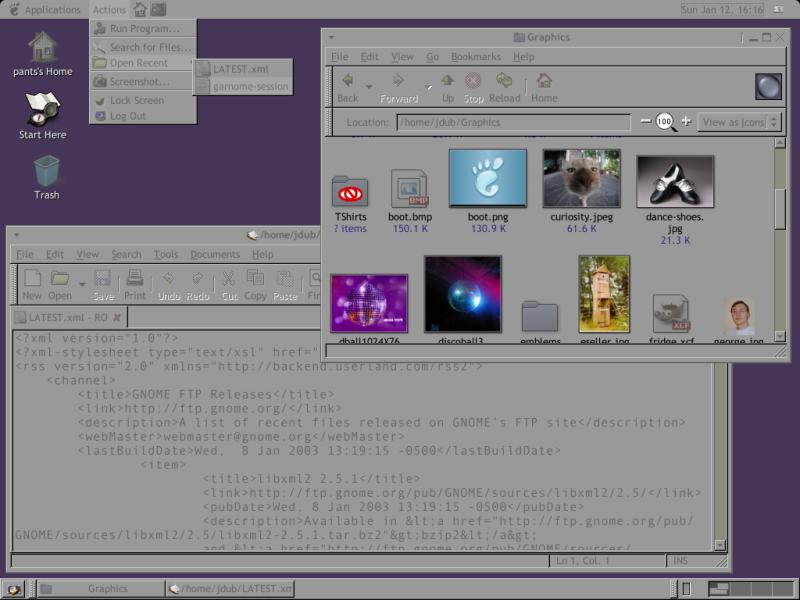Select LATEST.xml from Open Recent submenu

coord(243,68)
